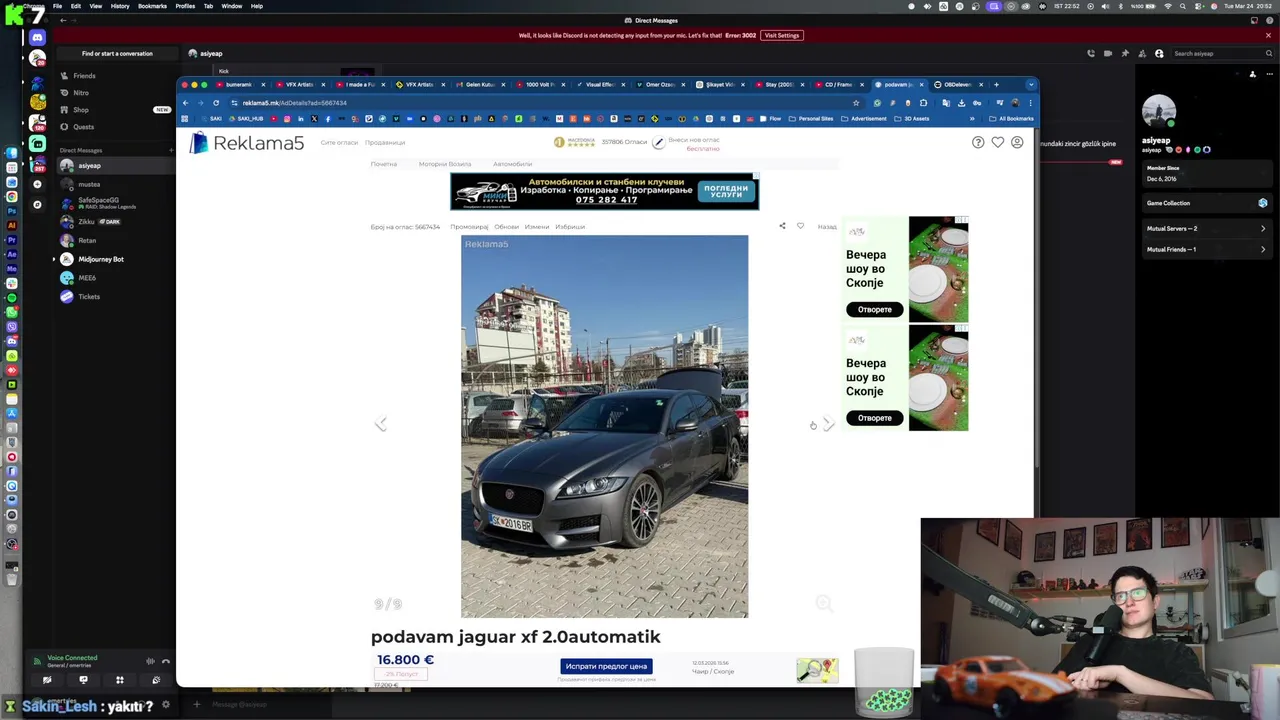The height and width of the screenshot is (720, 1280).
Task: Click bottom Отворете ad button
Action: click(x=874, y=418)
